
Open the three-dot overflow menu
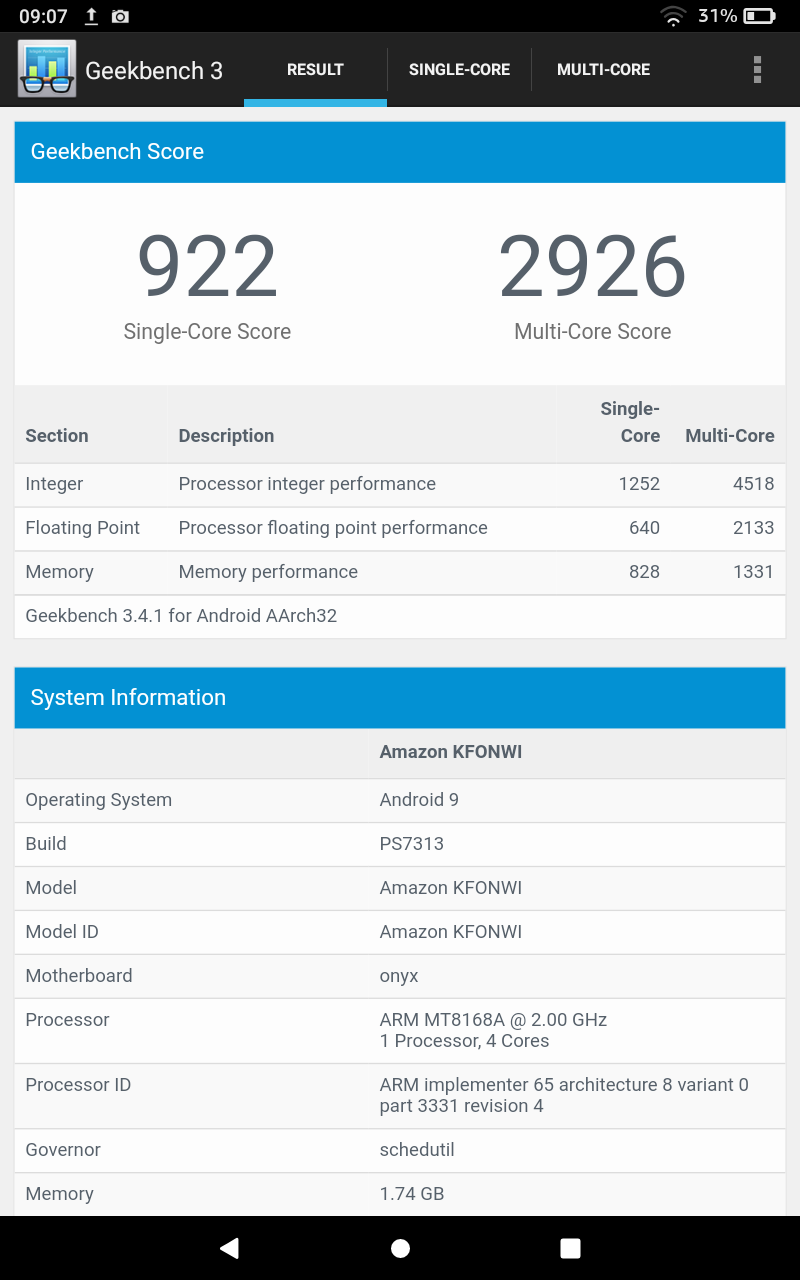point(757,69)
